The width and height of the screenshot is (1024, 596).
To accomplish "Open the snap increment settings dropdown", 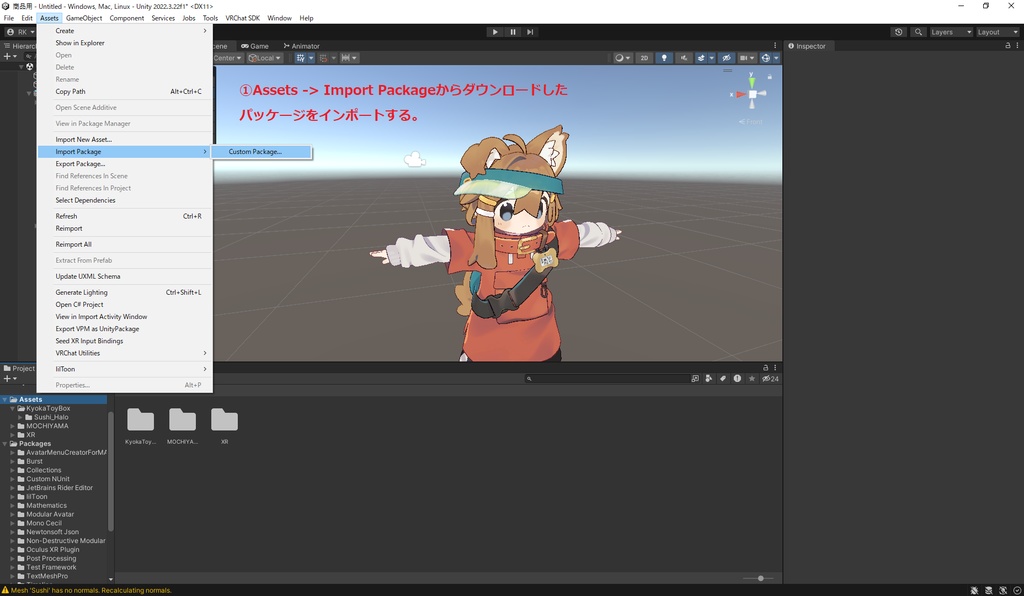I will coord(349,58).
